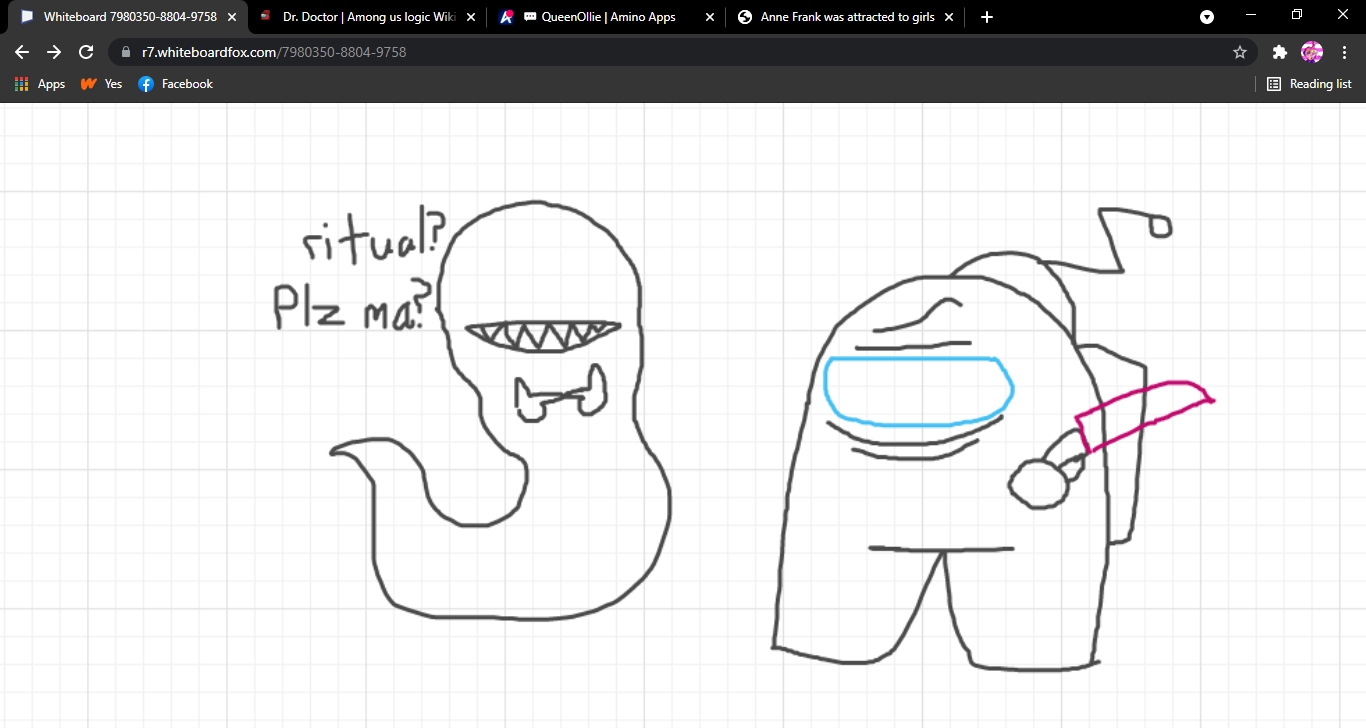Open a new browser tab
The height and width of the screenshot is (728, 1366).
tap(987, 17)
